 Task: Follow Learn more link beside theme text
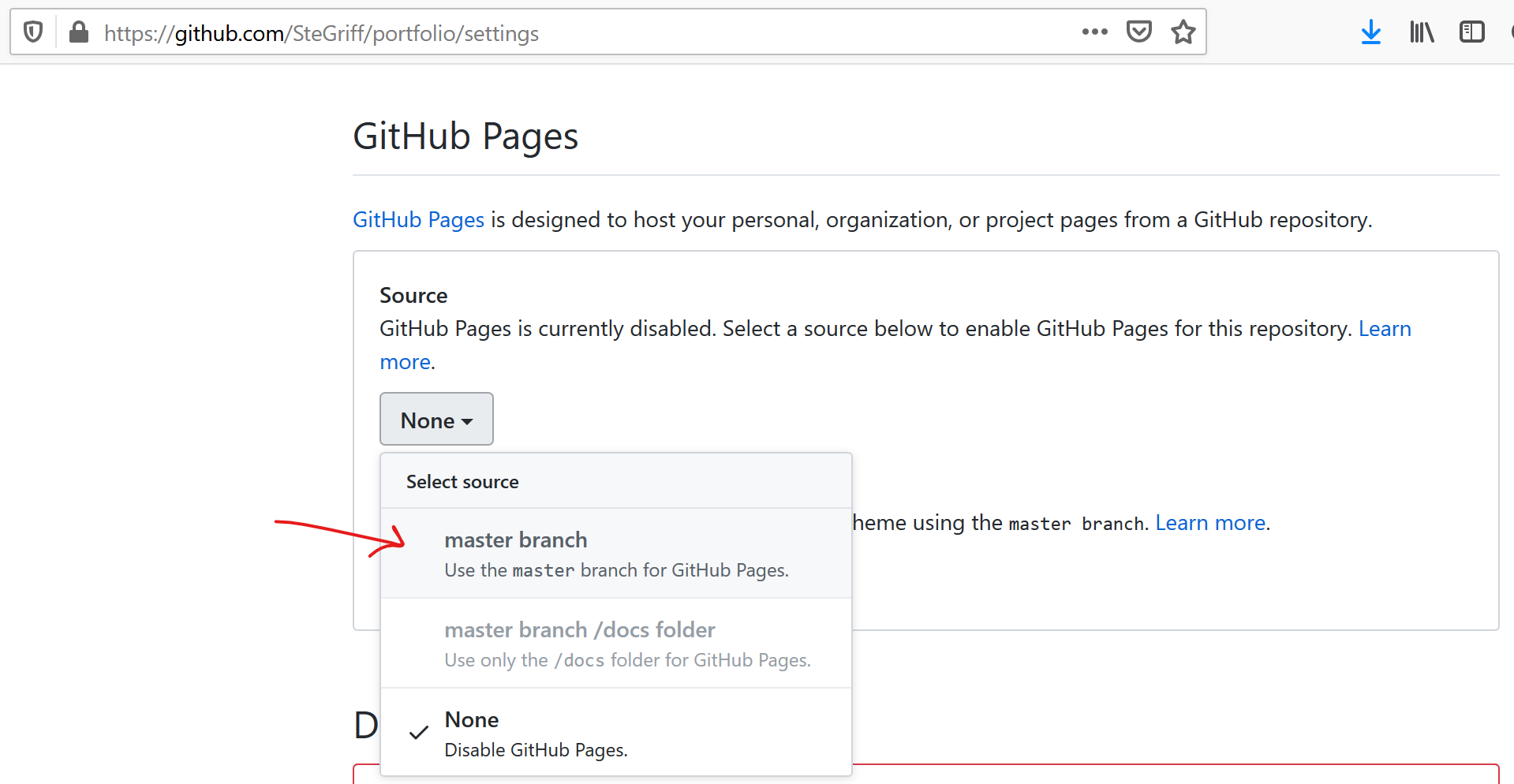(1211, 523)
